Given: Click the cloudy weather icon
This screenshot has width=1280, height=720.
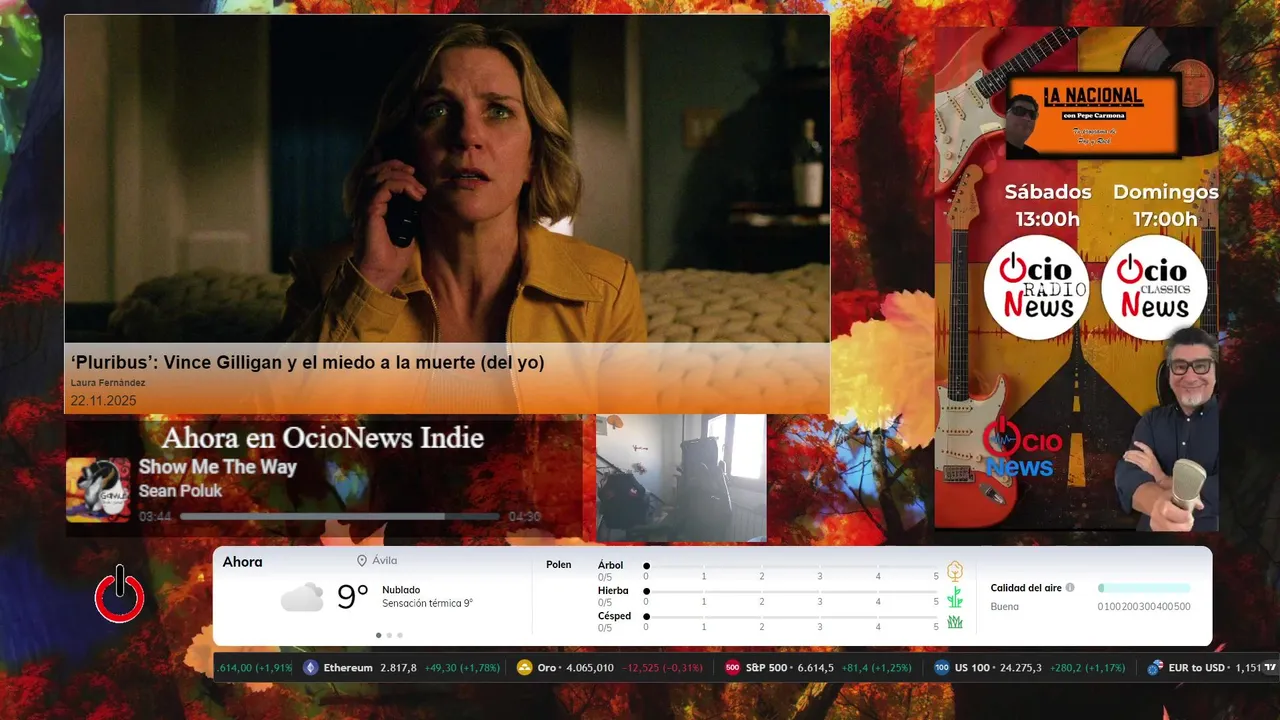Looking at the screenshot, I should [302, 597].
